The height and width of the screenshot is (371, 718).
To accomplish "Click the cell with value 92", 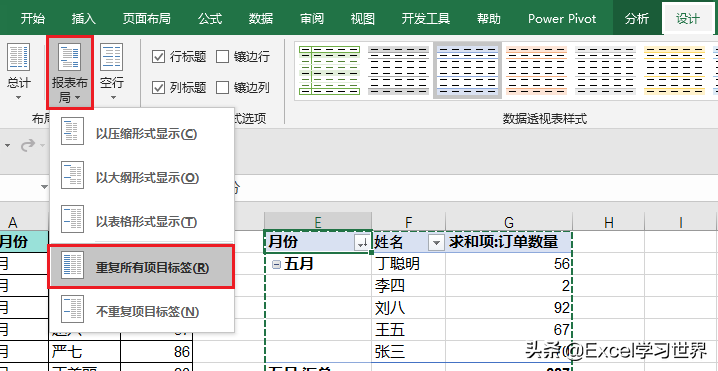I will pos(509,308).
